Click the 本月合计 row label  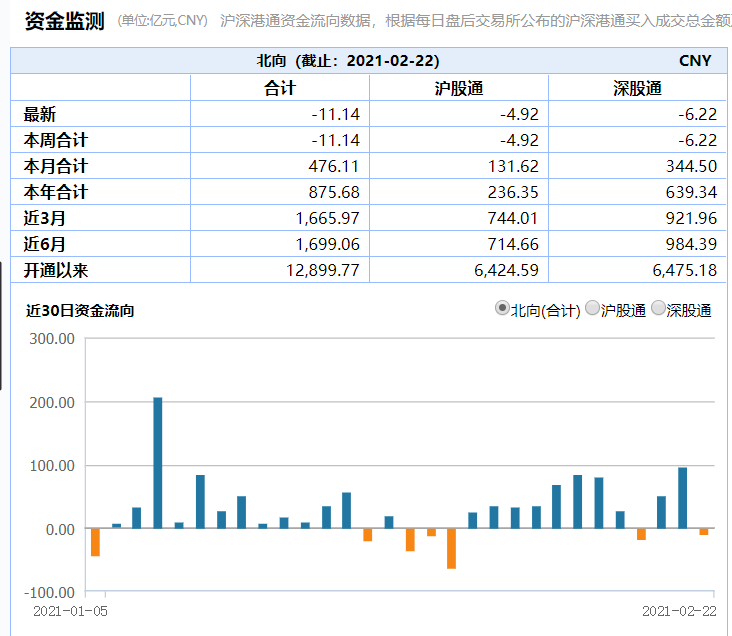coord(56,166)
